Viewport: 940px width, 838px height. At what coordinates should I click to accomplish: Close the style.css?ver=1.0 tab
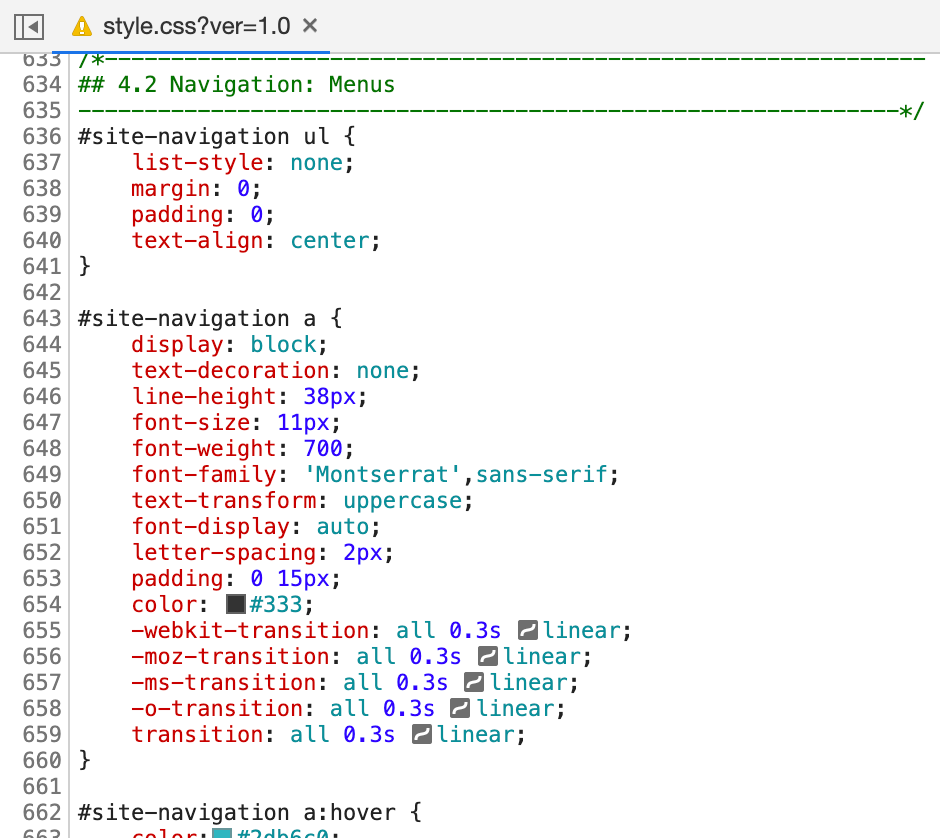tap(310, 26)
